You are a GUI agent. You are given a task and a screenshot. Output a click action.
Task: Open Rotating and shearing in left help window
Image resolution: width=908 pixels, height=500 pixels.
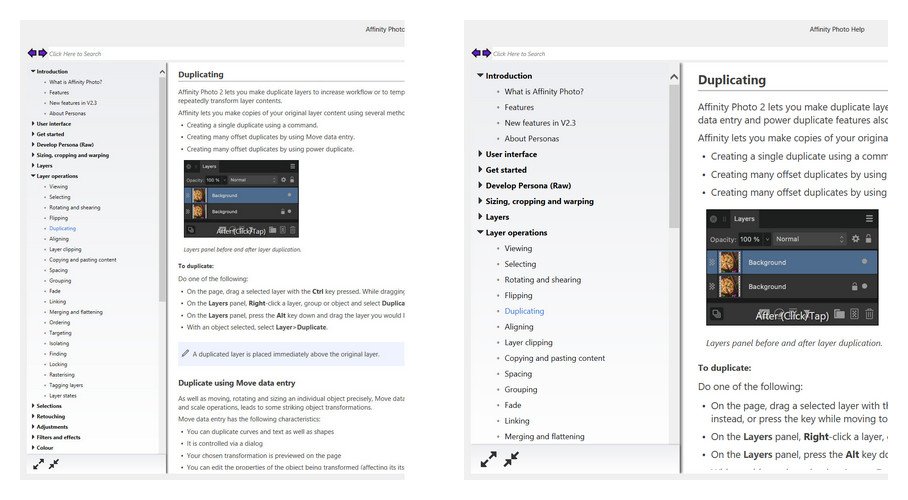(x=75, y=207)
